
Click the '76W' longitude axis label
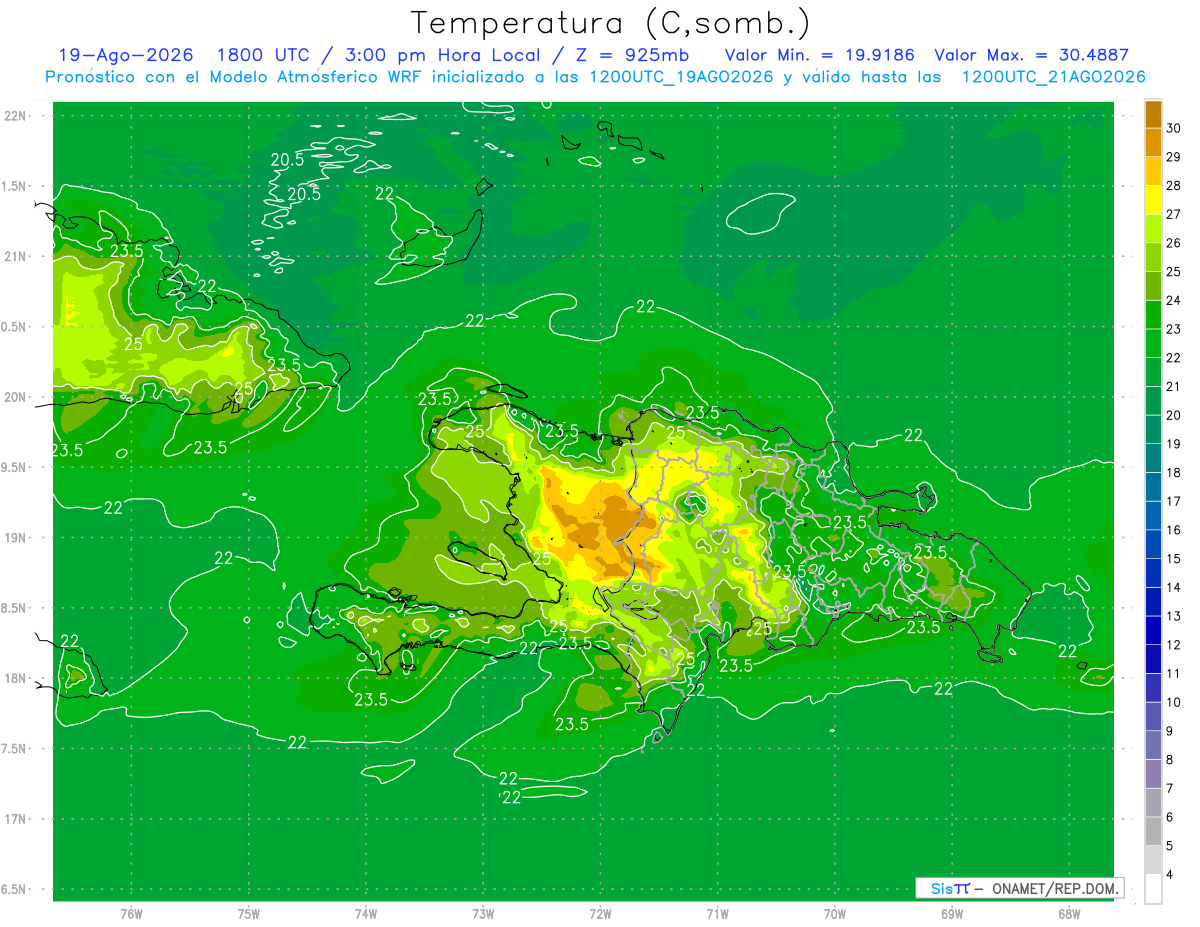[x=131, y=913]
